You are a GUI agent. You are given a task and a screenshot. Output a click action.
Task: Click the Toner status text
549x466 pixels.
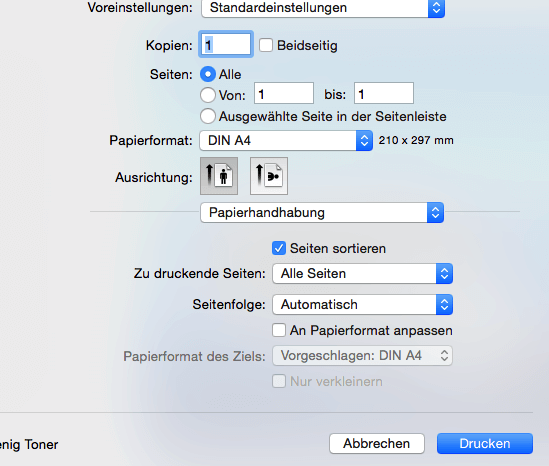pos(29,445)
